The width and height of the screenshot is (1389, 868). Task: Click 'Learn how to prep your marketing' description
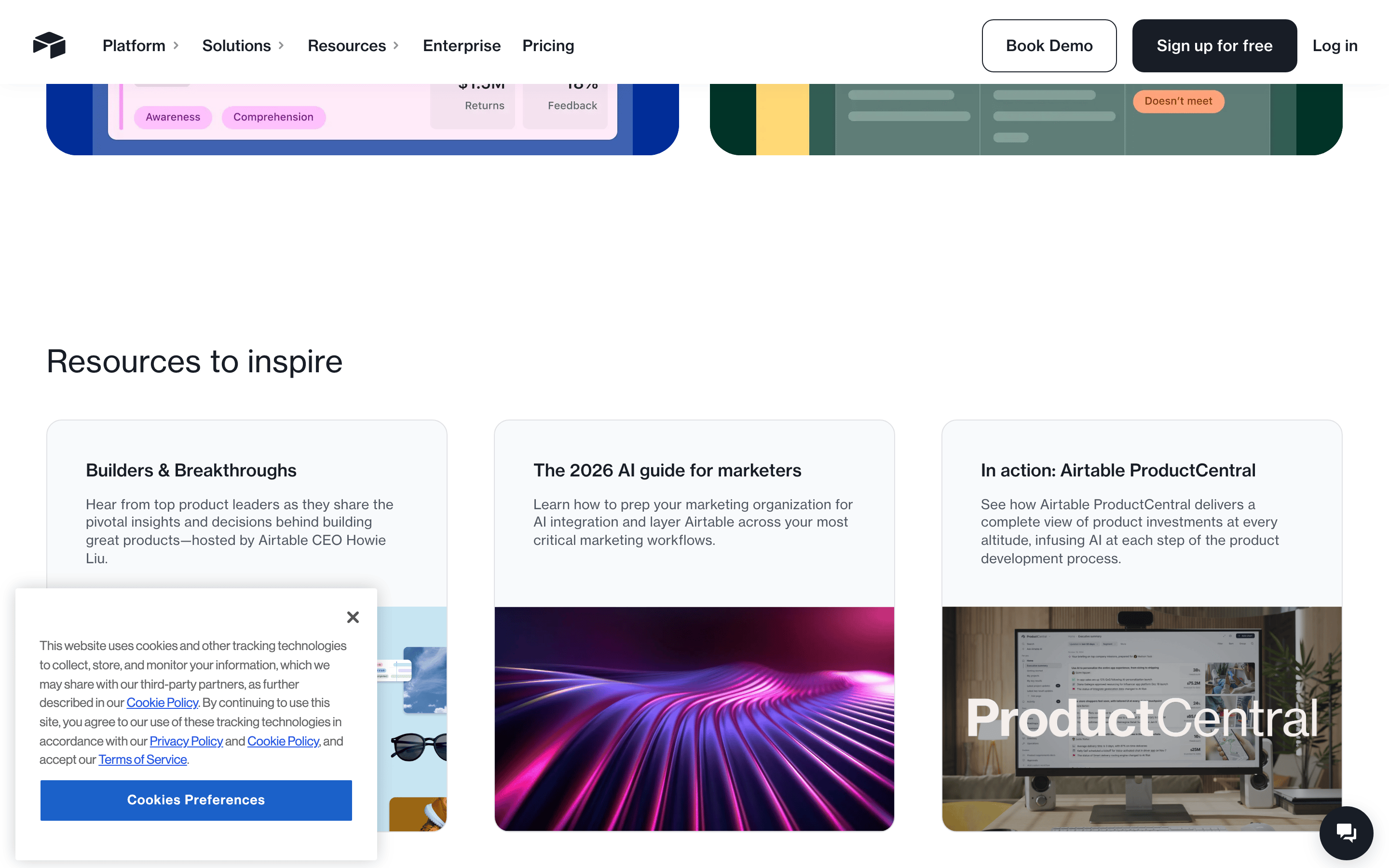point(693,522)
